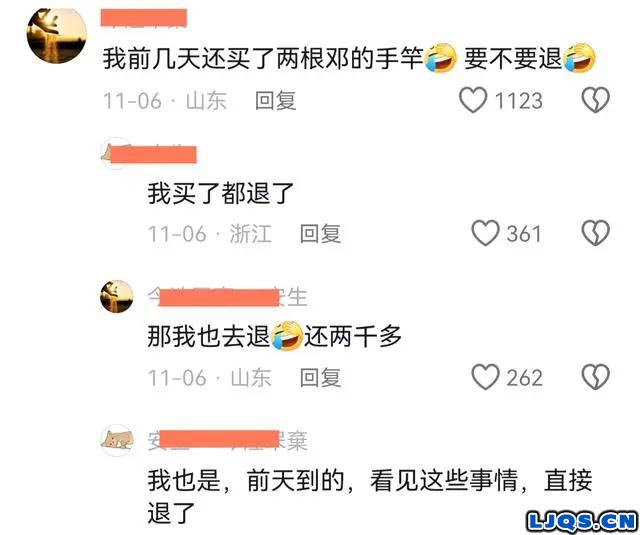Reply to the 那我也去退 comment
This screenshot has height=535, width=640.
(320, 377)
